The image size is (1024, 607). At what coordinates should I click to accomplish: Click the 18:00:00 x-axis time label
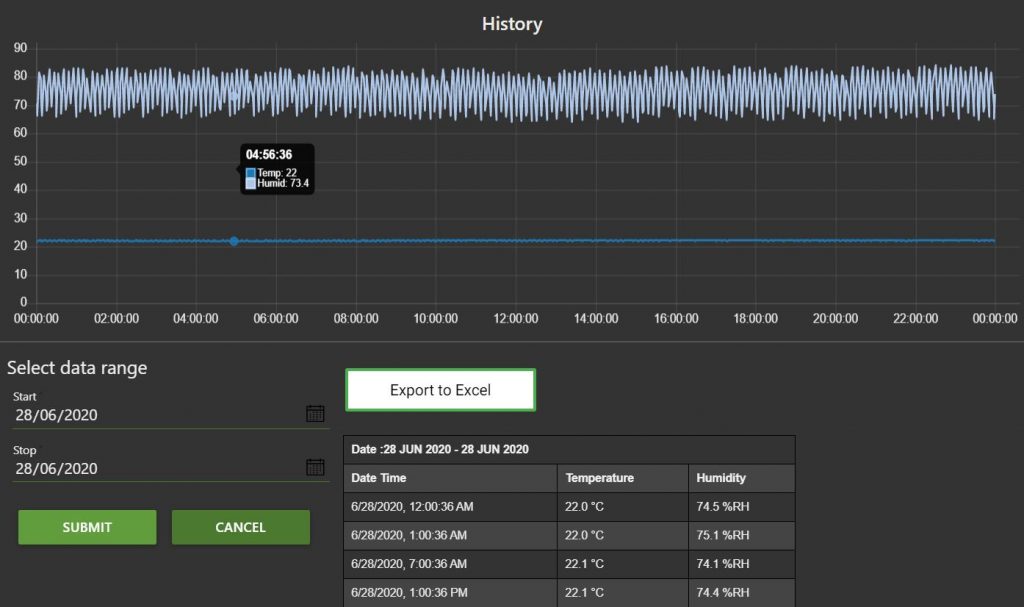(x=756, y=319)
